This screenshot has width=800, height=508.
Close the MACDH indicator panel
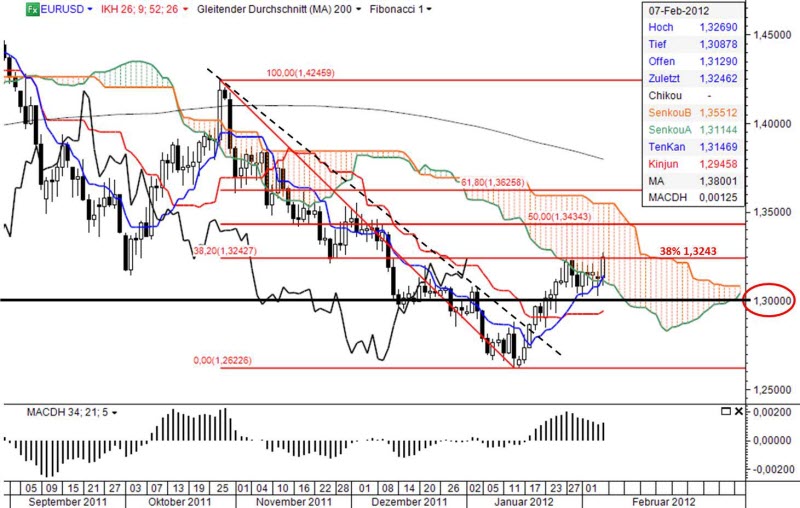coord(738,411)
